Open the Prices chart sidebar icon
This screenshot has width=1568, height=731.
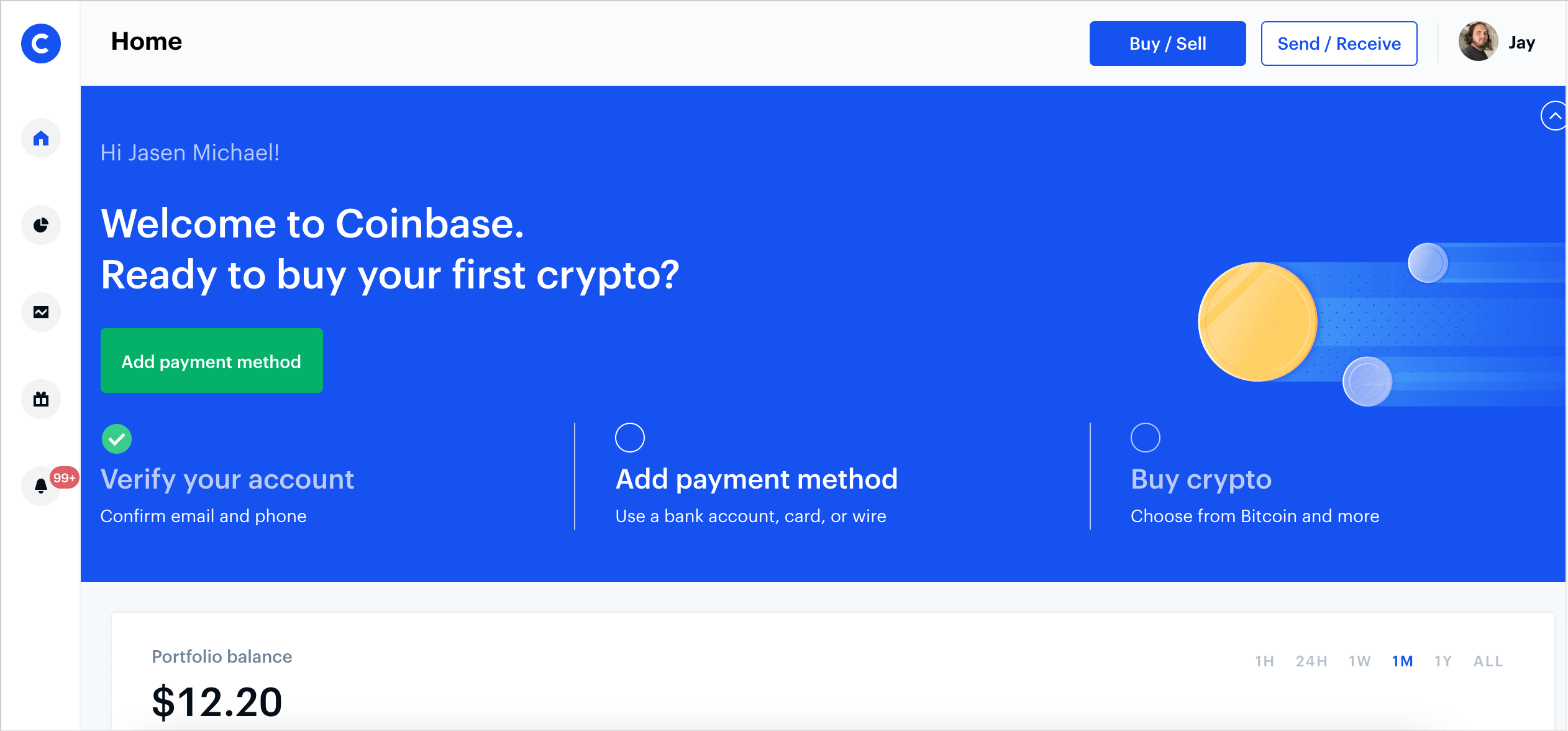coord(41,312)
